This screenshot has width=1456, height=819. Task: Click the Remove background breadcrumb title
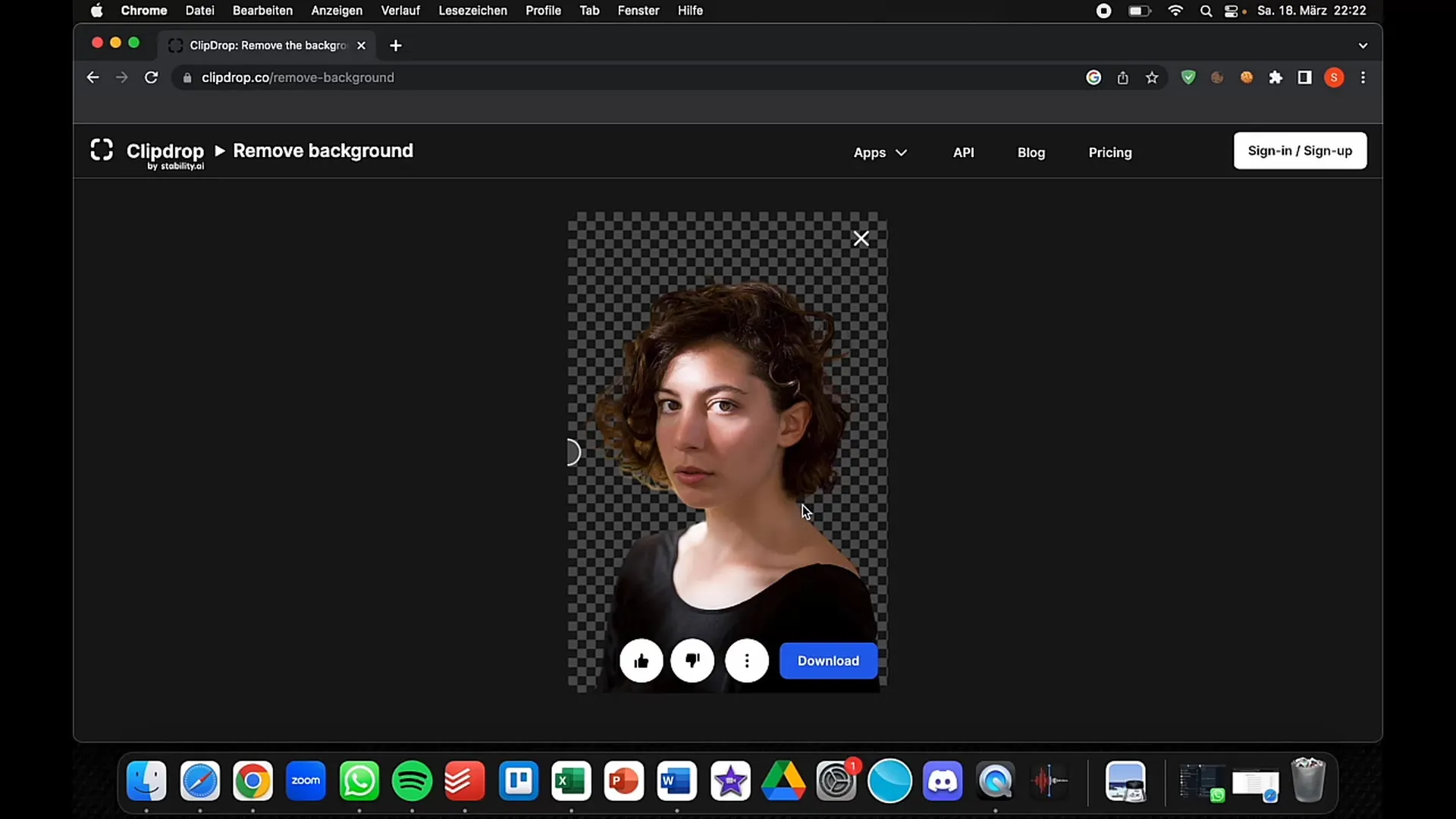tap(323, 151)
